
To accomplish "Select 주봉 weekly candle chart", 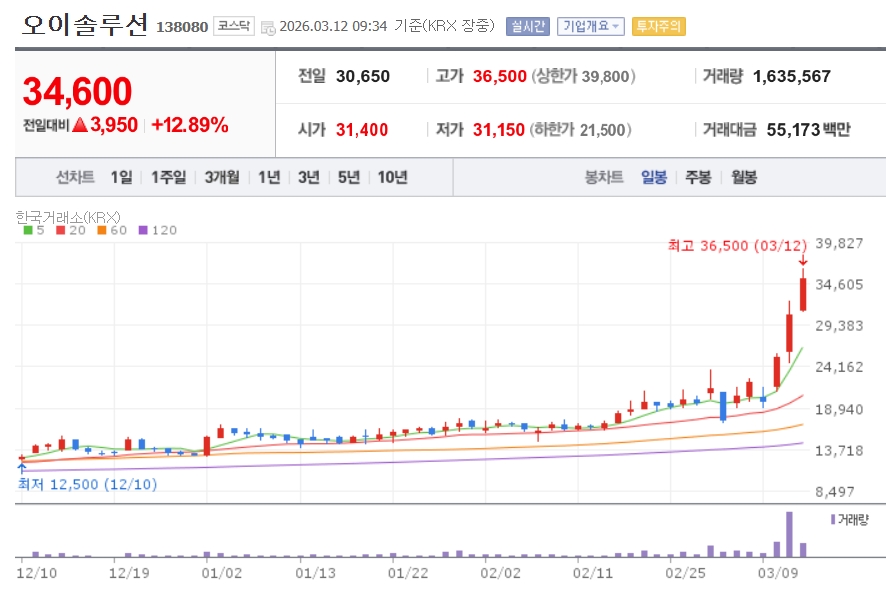I will click(x=698, y=177).
